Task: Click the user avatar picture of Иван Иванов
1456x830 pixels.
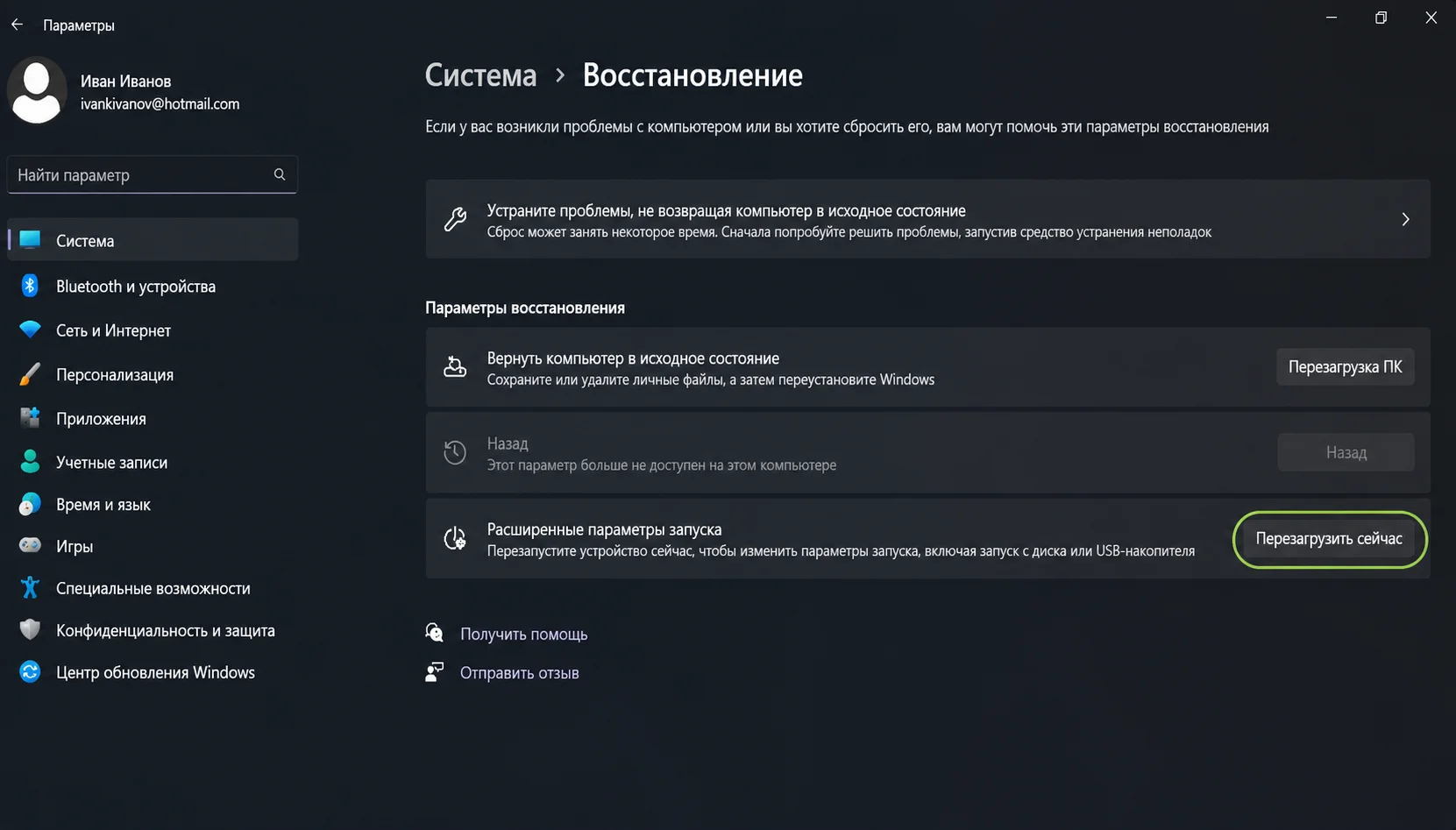Action: click(37, 91)
